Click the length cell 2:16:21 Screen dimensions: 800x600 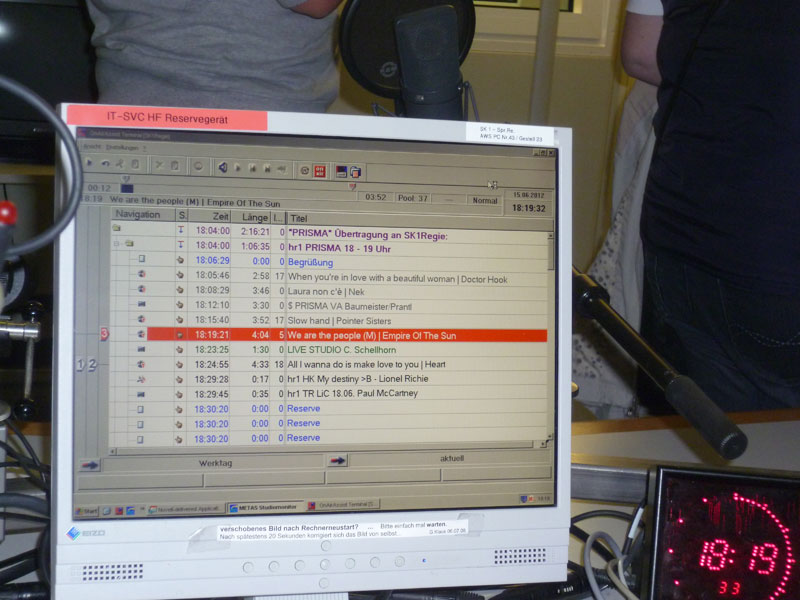[255, 231]
